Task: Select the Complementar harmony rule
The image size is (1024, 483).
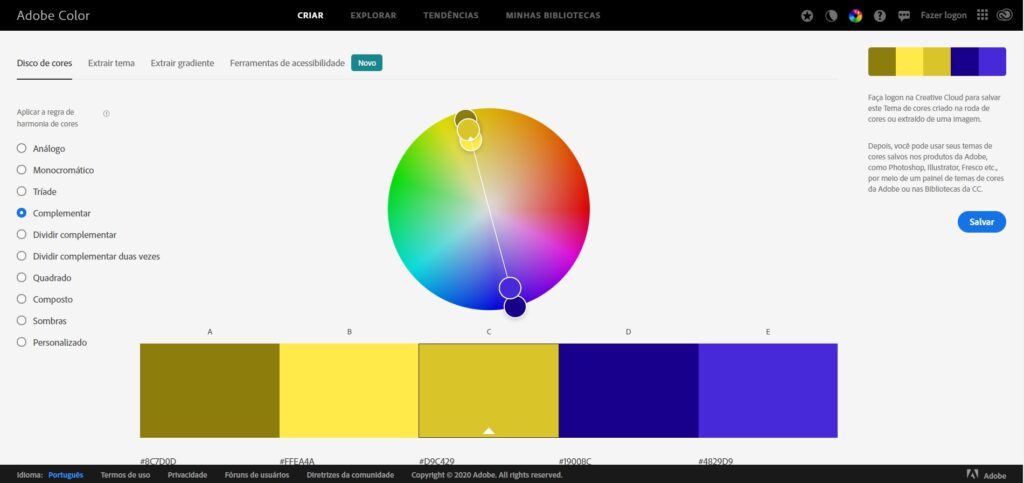Action: coord(54,213)
